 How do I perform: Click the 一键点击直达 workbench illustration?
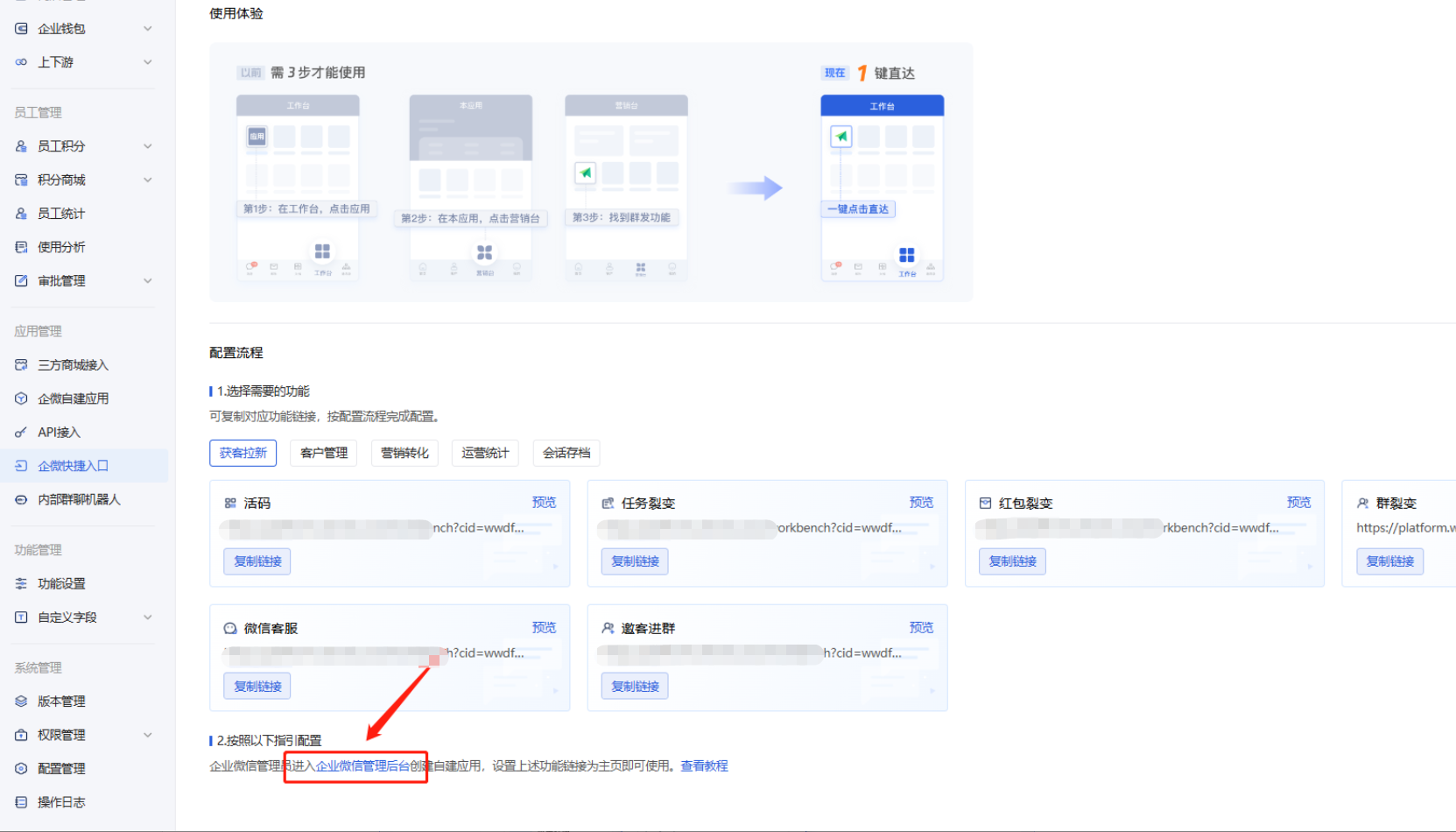tap(882, 187)
